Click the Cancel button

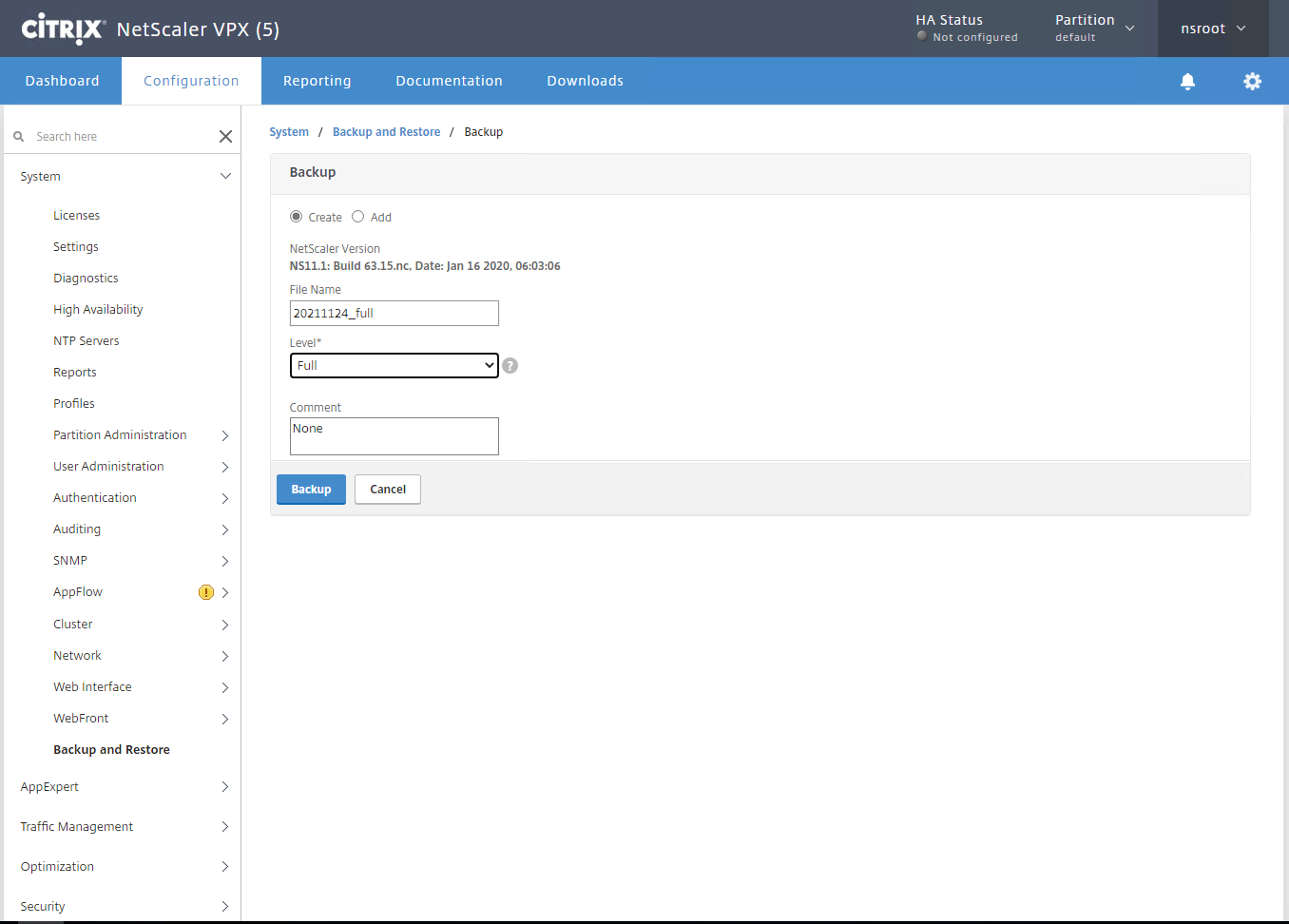click(x=387, y=490)
